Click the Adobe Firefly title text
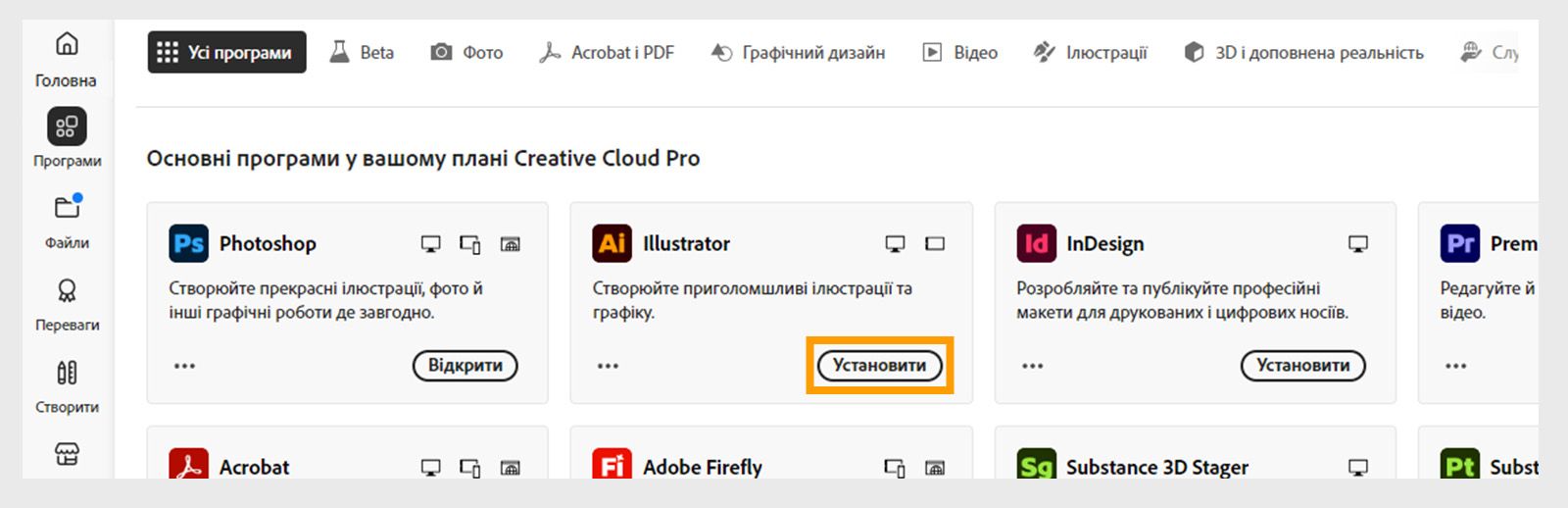Image resolution: width=1568 pixels, height=508 pixels. coord(702,467)
